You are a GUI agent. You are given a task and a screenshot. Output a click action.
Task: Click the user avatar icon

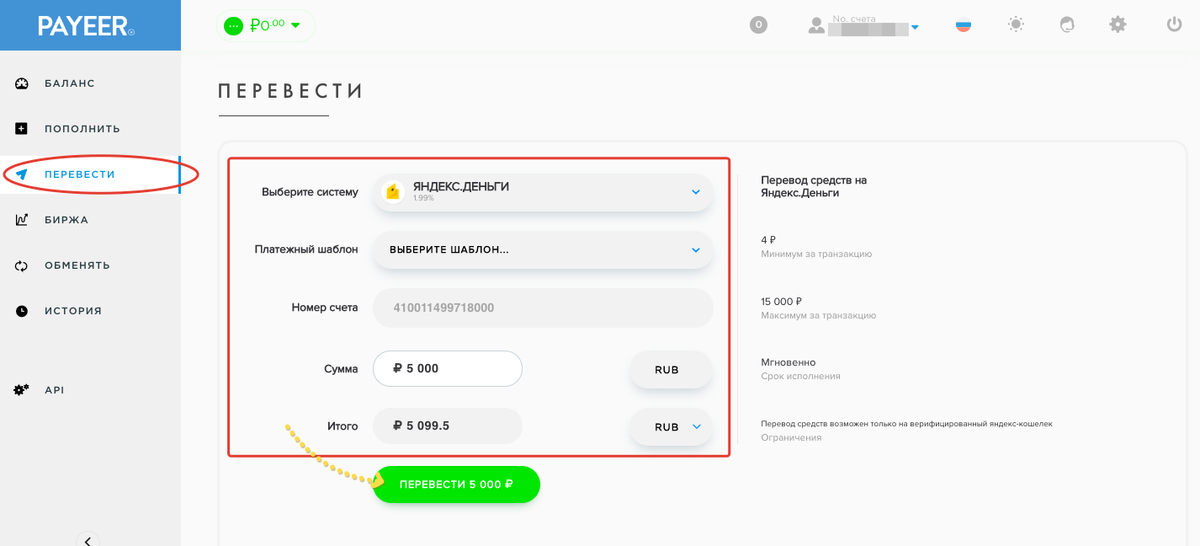(x=817, y=25)
